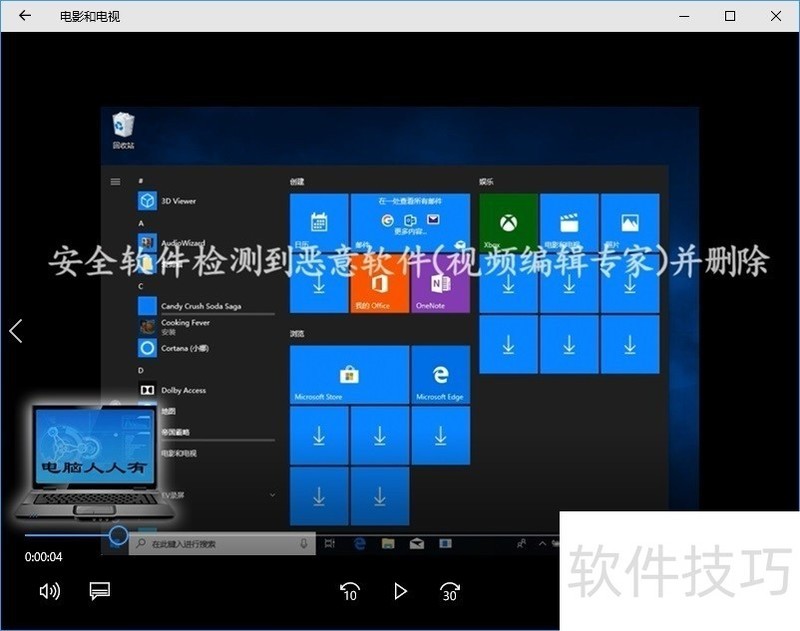
Task: Expand the system tray chevron in the video
Action: pos(542,544)
